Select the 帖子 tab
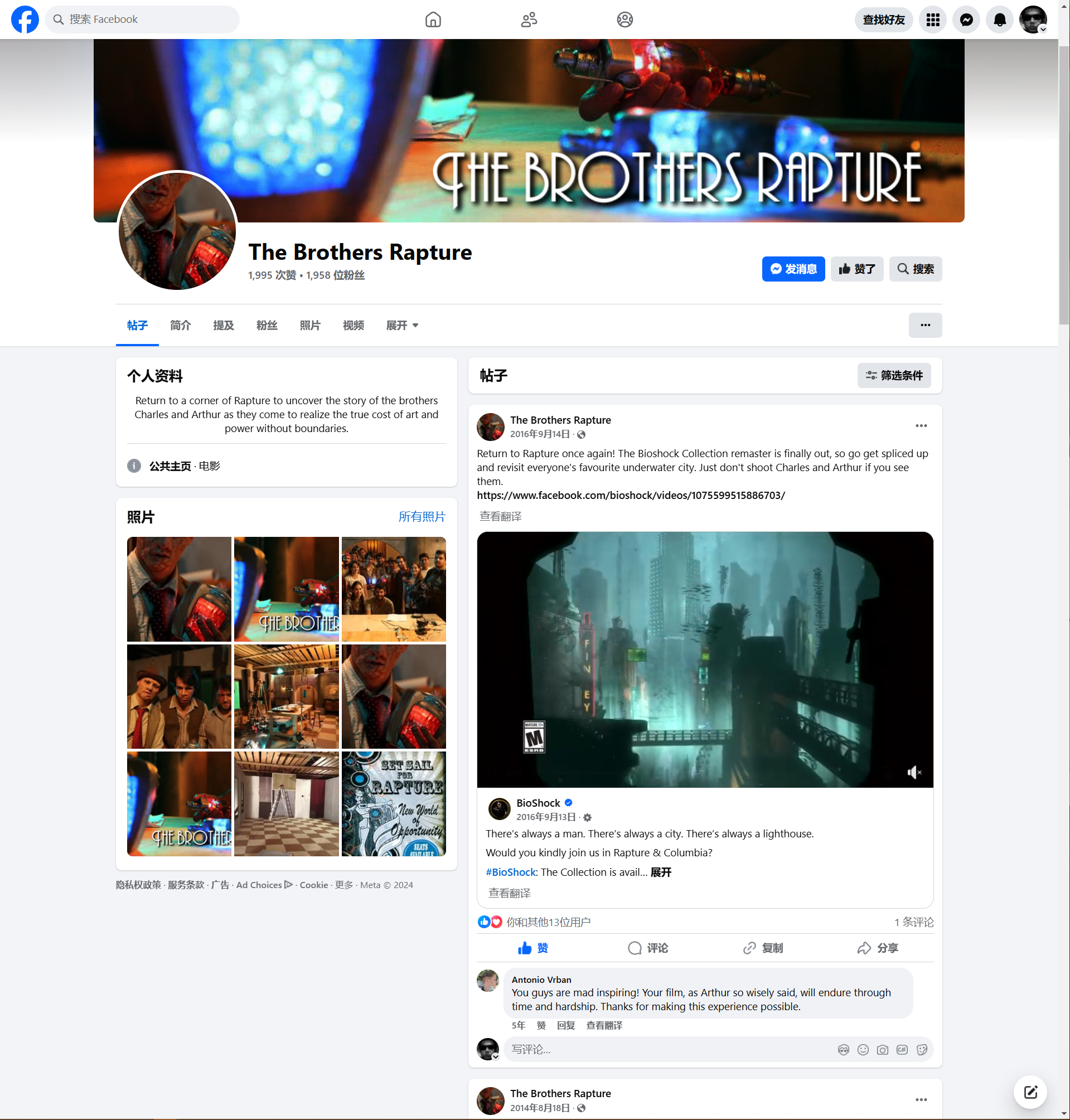The image size is (1070, 1120). pyautogui.click(x=137, y=325)
